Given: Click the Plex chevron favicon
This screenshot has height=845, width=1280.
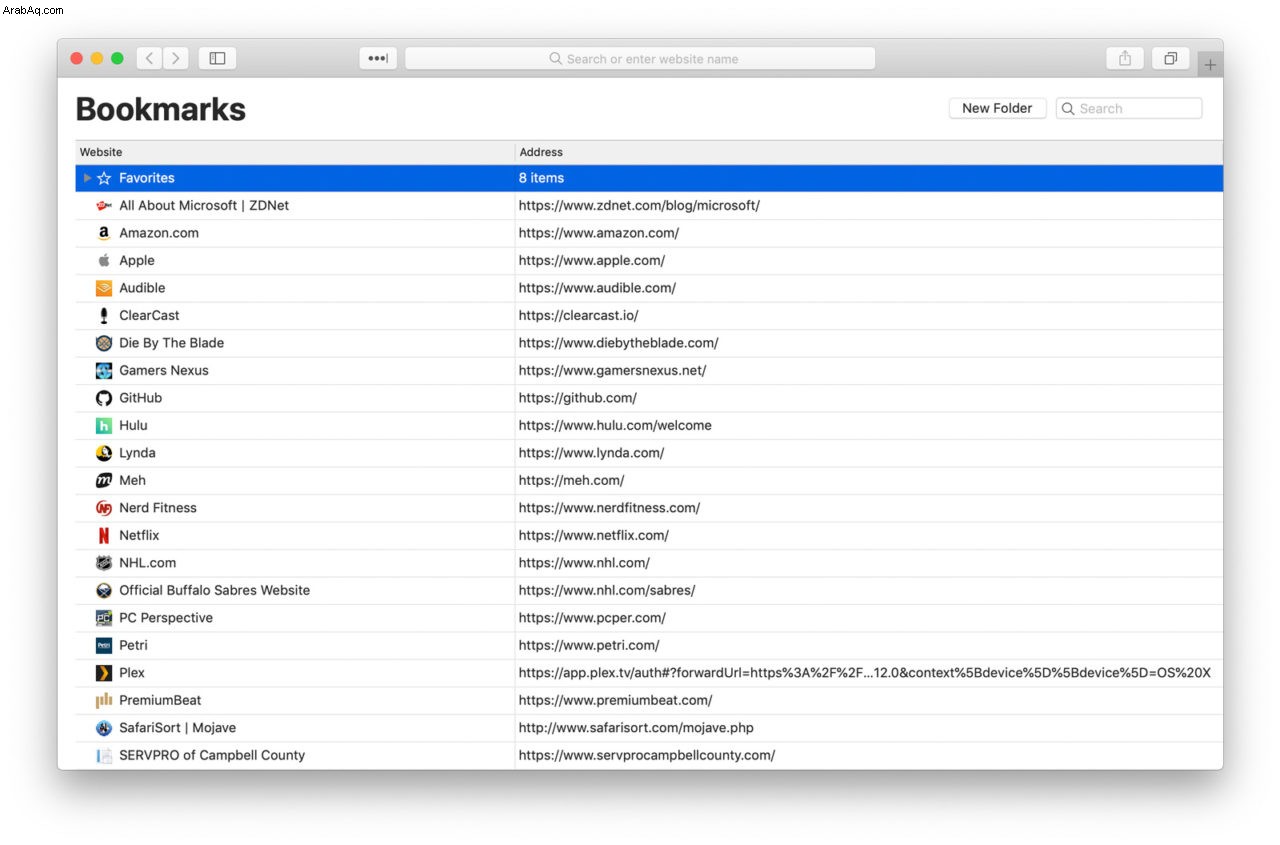Looking at the screenshot, I should 104,673.
